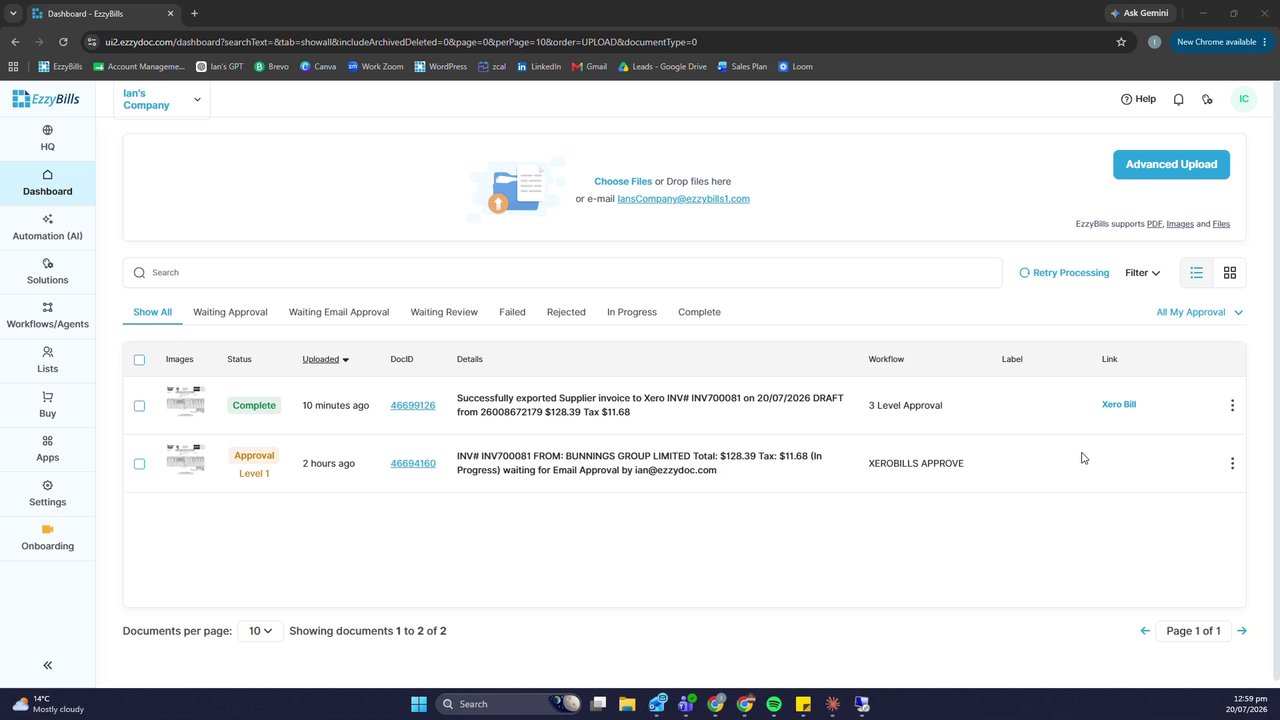Viewport: 1280px width, 720px height.
Task: Open the Xero Bill link
Action: (1119, 404)
